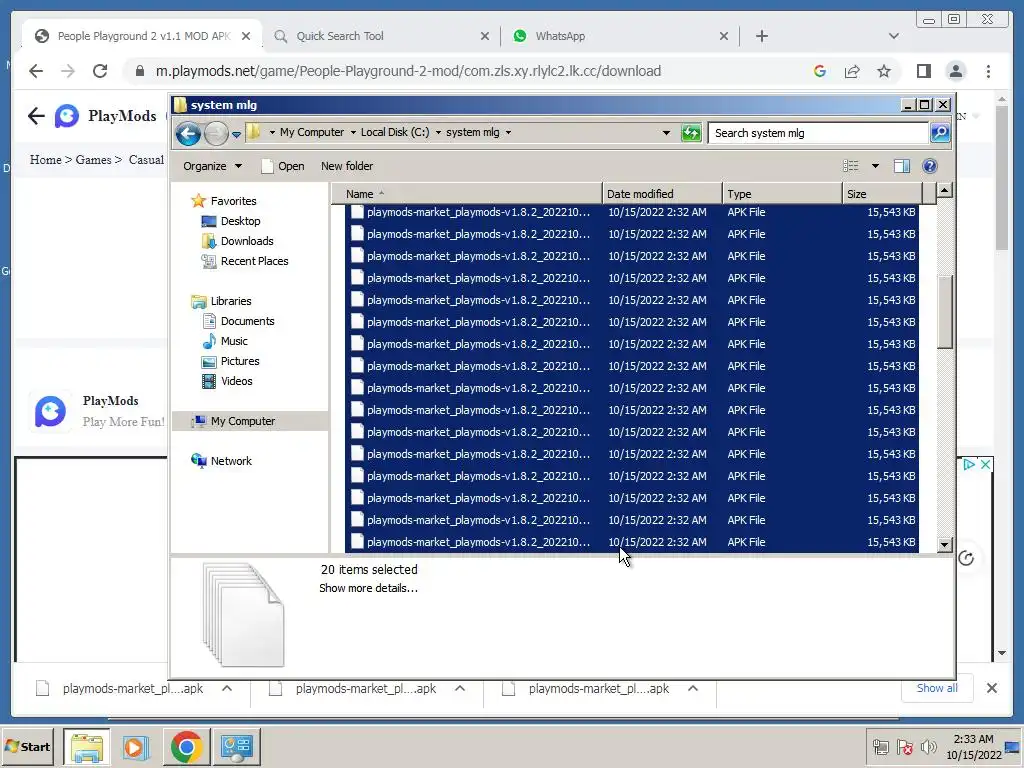
Task: Click volume speaker icon in system tray
Action: click(927, 747)
